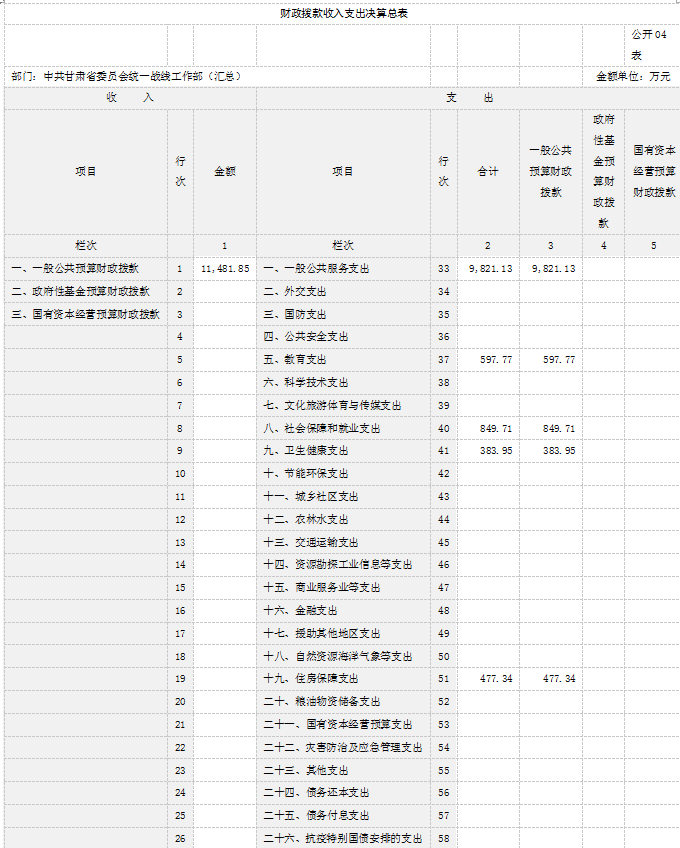The height and width of the screenshot is (848, 680).
Task: Select 477.34 in the 合计 column
Action: click(496, 679)
